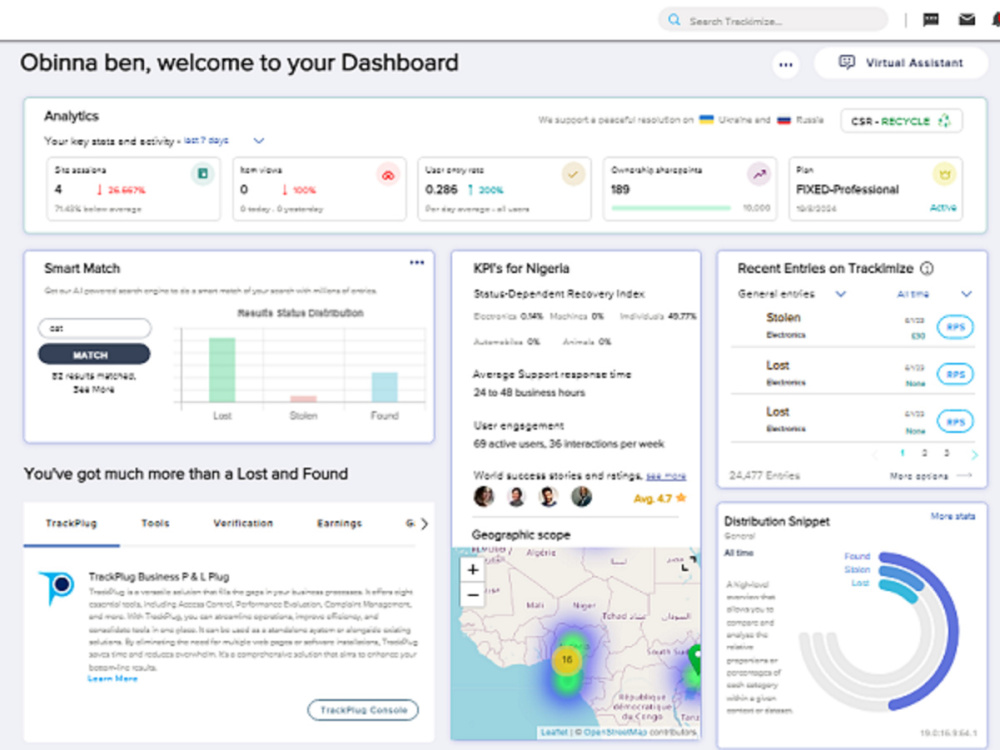This screenshot has width=1000, height=750.
Task: Zoom in on the map
Action: 473,570
